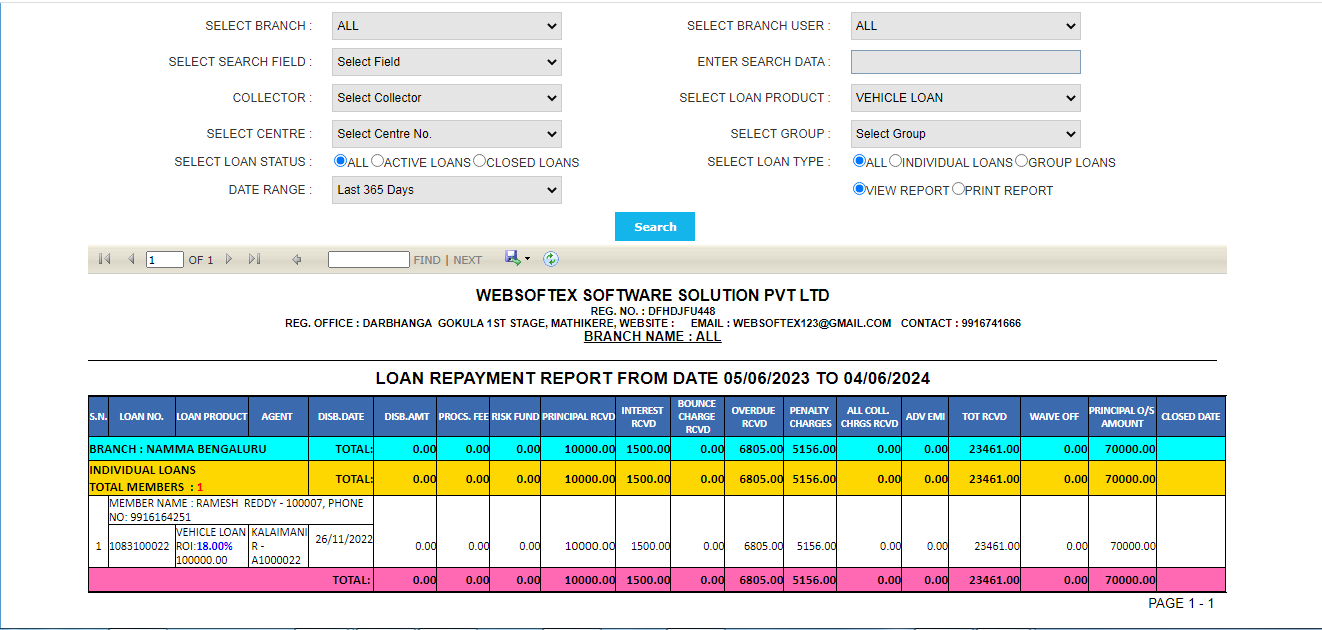Screen dimensions: 1322x630
Task: Choose INDIVIDUAL LOANS radio option
Action: [895, 161]
